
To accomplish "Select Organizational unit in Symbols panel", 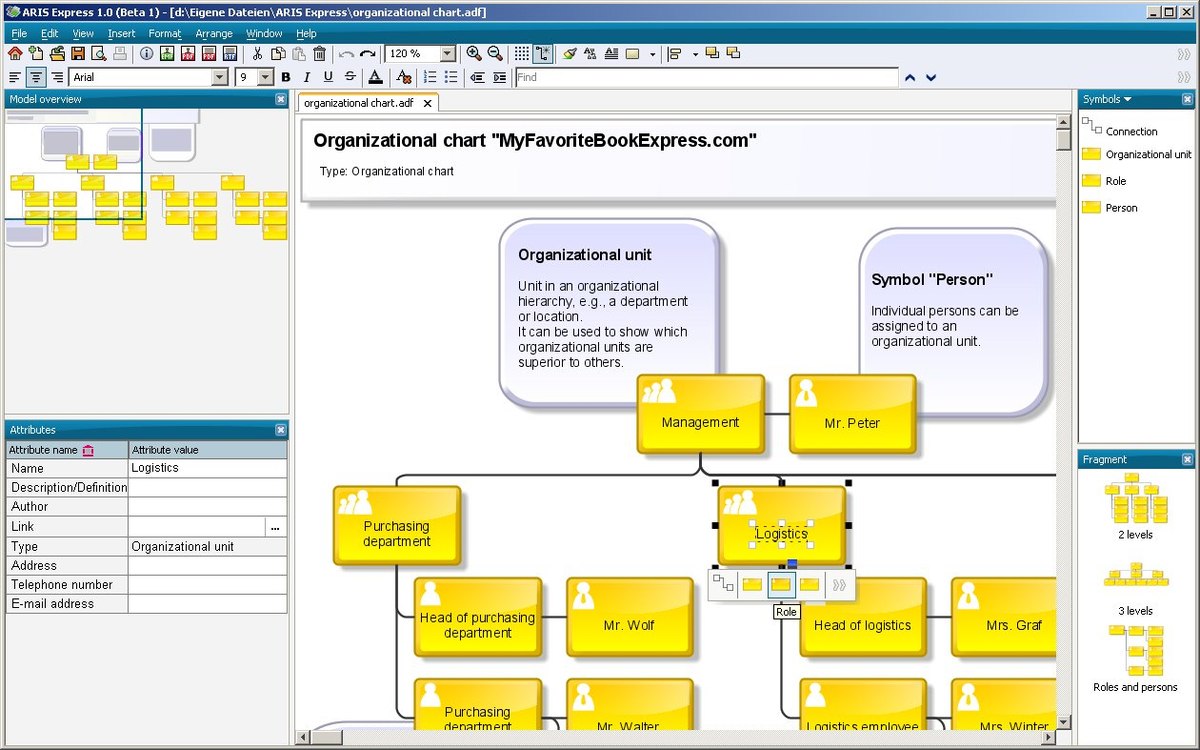I will (x=1148, y=154).
